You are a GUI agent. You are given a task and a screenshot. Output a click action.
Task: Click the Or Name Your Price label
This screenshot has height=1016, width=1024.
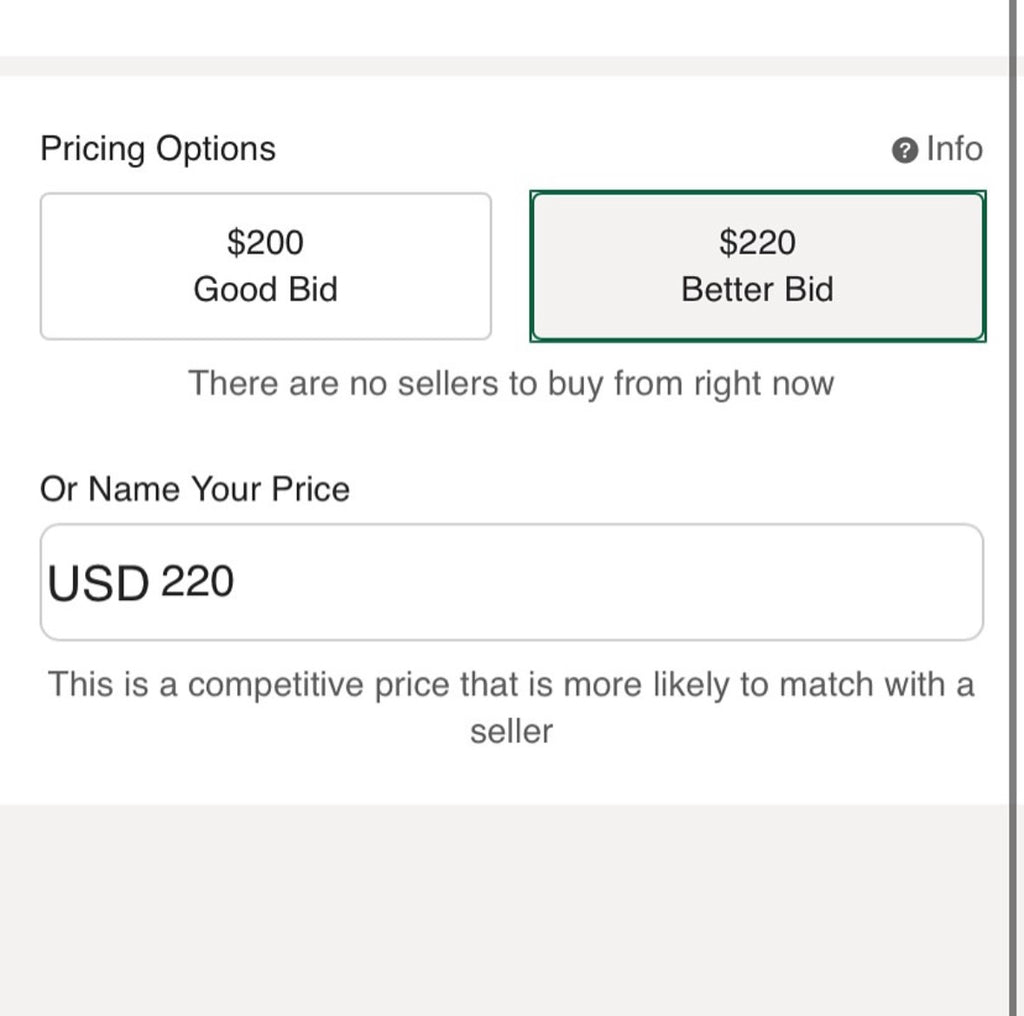pos(195,490)
